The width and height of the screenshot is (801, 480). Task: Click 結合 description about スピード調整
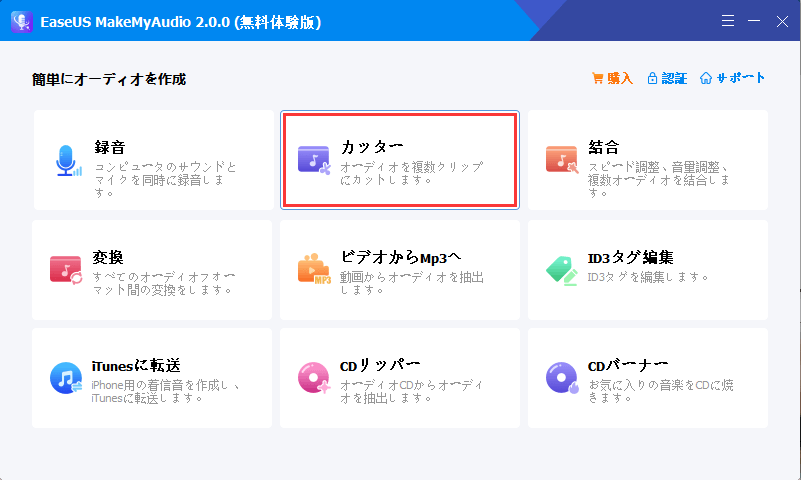(658, 180)
